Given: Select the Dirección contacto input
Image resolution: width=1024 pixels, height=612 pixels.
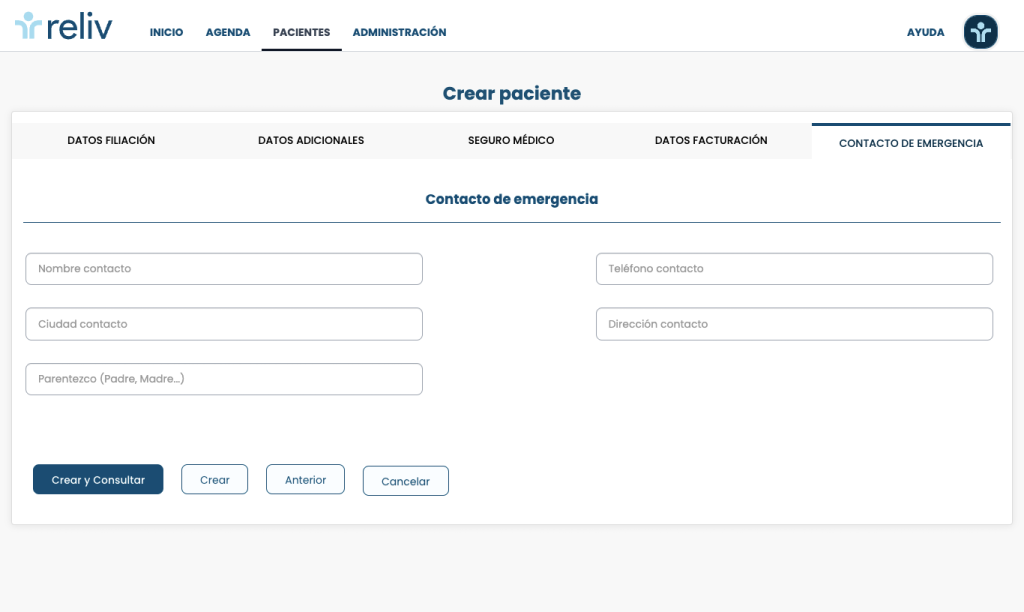Looking at the screenshot, I should pyautogui.click(x=794, y=324).
